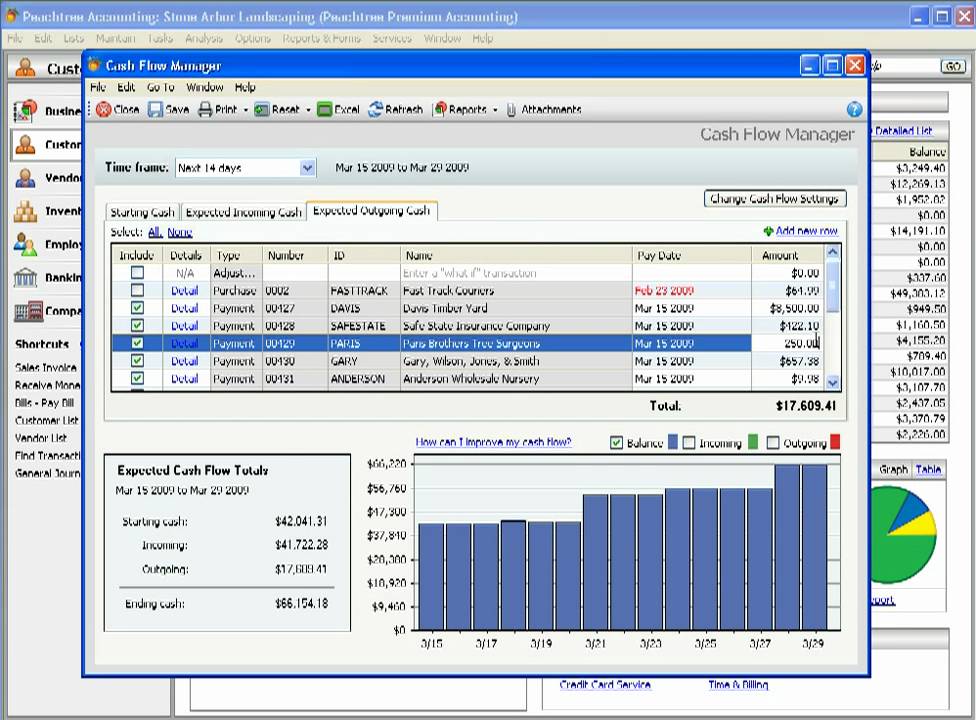Click the Time & Billing link

click(x=738, y=685)
